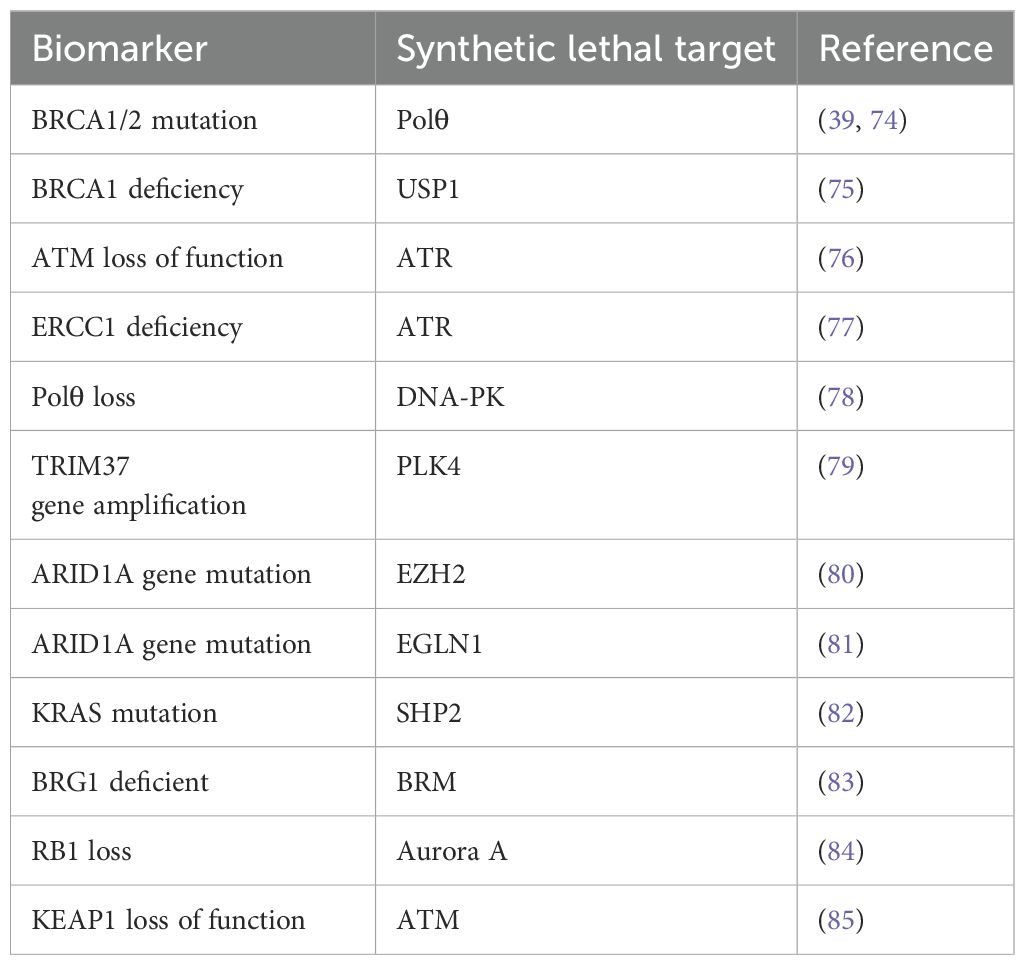Open reference 76 for ATM loss
Screen dimensions: 1025x965
pyautogui.click(x=841, y=258)
